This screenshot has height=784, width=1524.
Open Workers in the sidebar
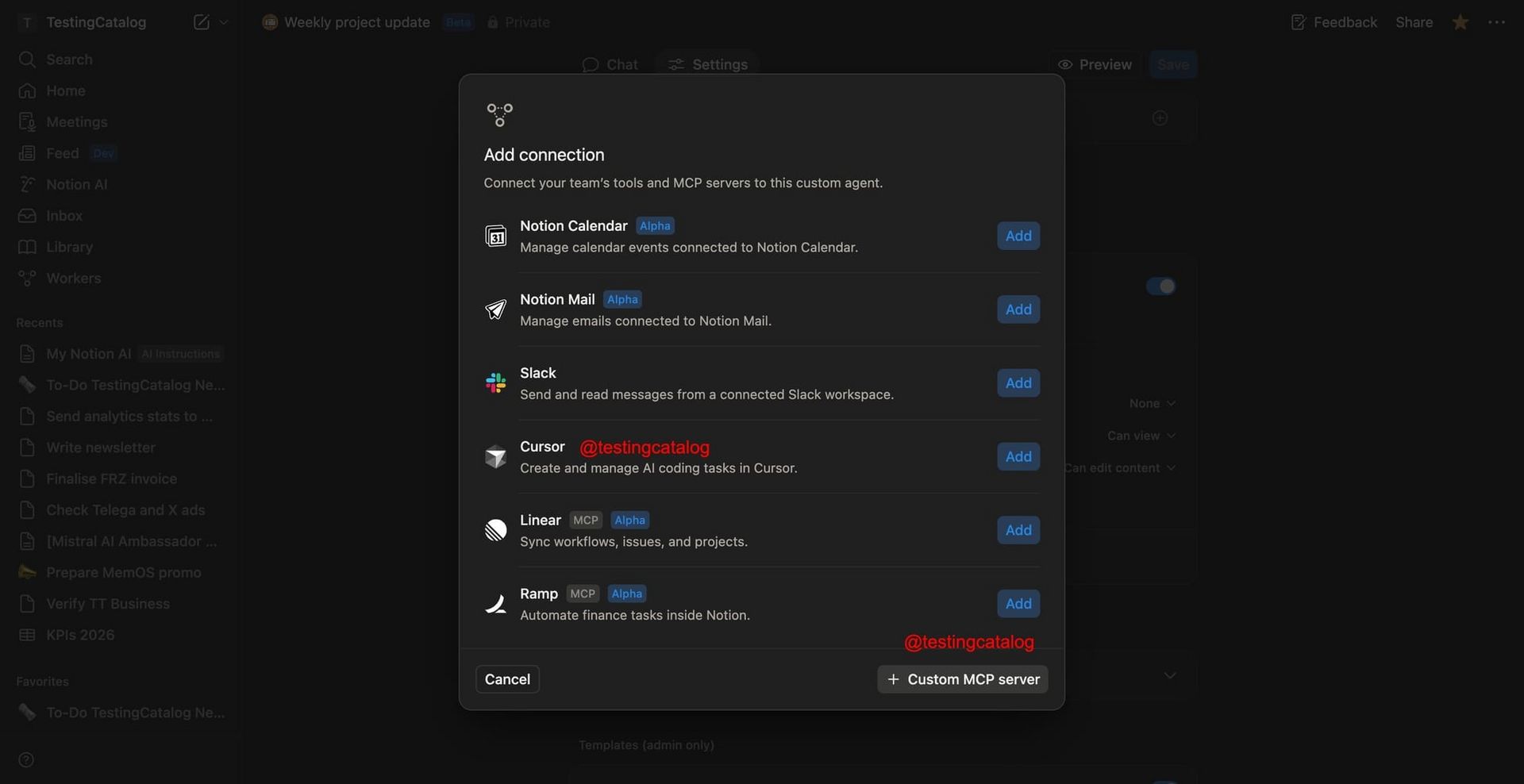(119, 279)
